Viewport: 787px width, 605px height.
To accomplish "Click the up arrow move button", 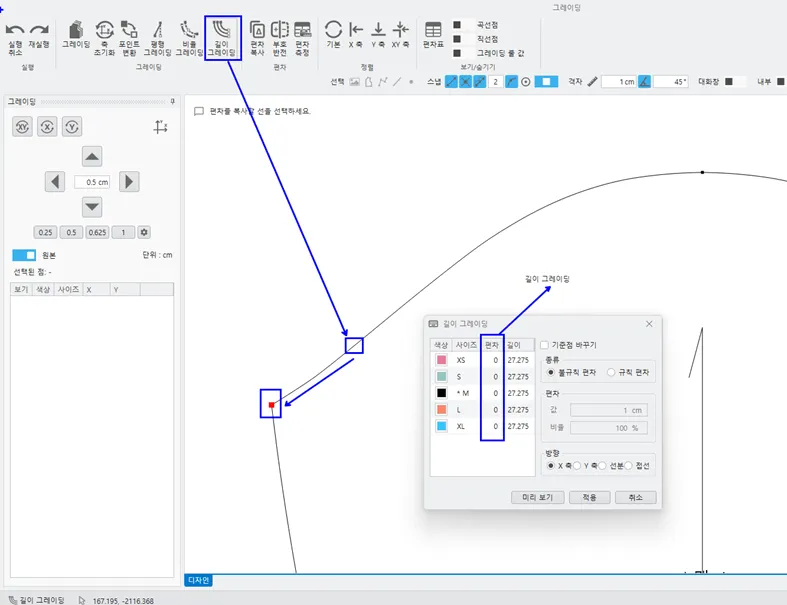I will (92, 156).
